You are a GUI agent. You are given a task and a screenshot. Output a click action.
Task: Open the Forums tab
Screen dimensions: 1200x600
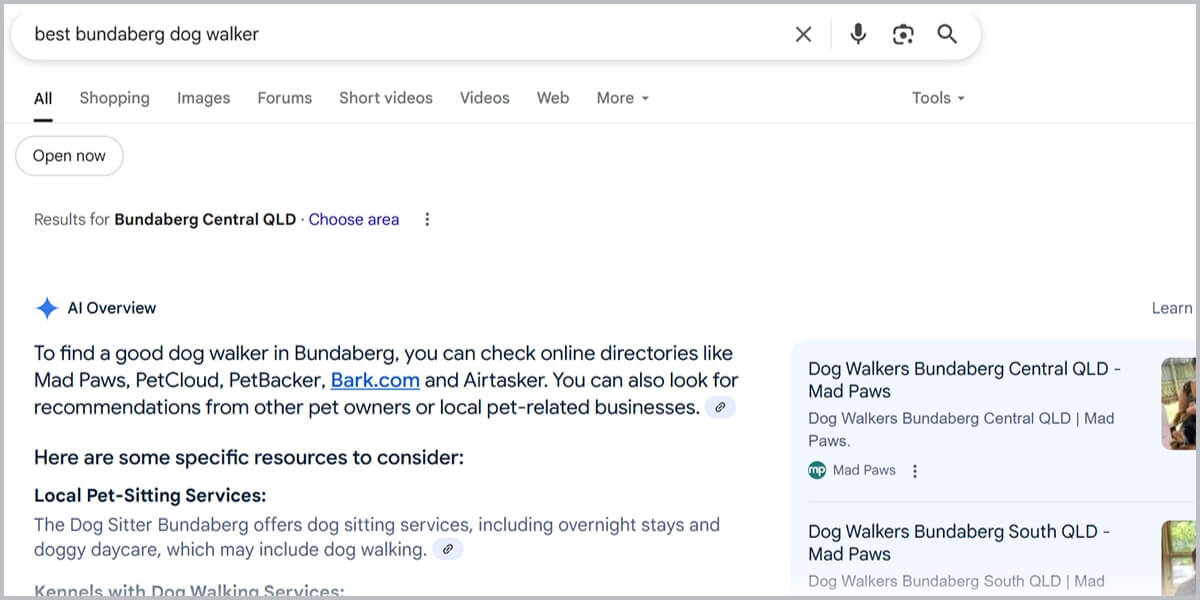(x=285, y=98)
